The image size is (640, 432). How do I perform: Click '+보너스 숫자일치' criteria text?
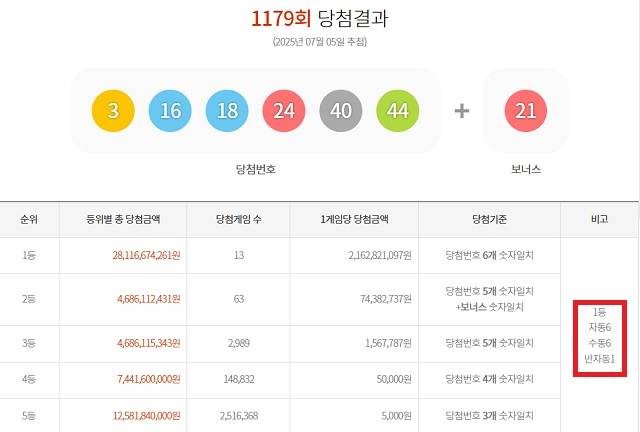coord(489,307)
